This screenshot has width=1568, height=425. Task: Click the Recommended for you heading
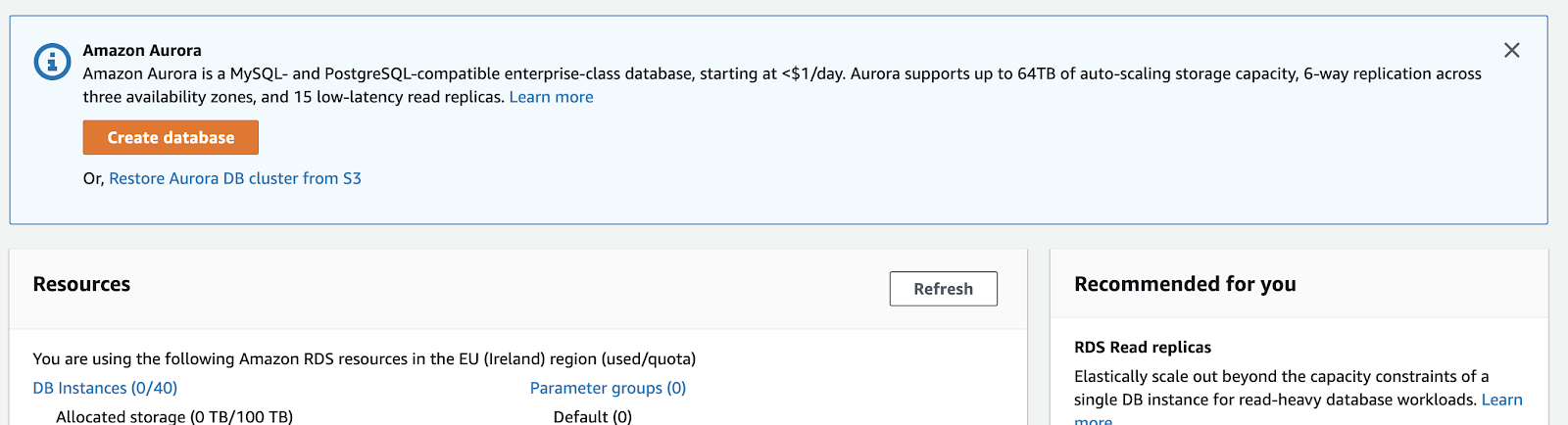(x=1185, y=284)
